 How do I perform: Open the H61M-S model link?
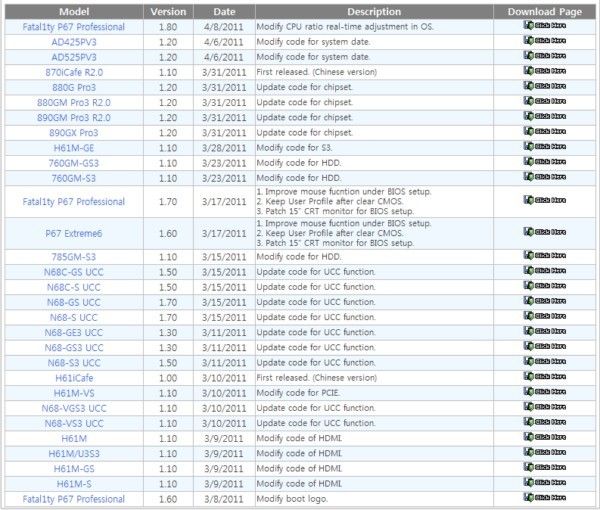(74, 484)
